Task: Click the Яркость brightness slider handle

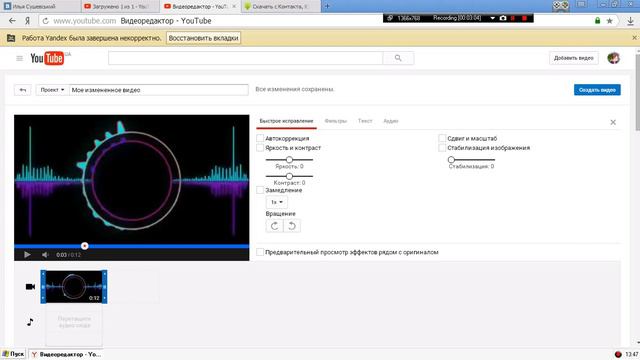Action: [x=289, y=160]
